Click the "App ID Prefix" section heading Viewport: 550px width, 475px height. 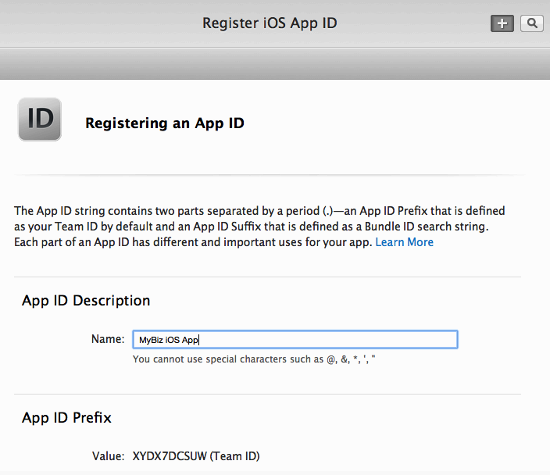click(x=67, y=418)
